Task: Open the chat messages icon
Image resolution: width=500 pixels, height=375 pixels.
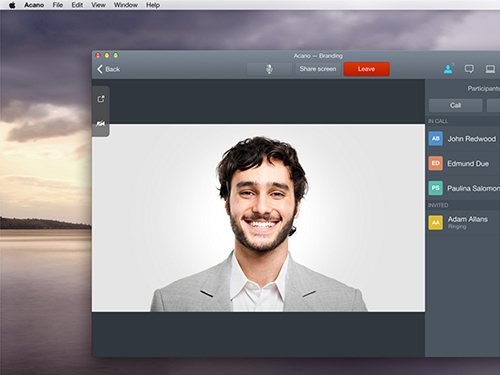Action: click(x=469, y=69)
